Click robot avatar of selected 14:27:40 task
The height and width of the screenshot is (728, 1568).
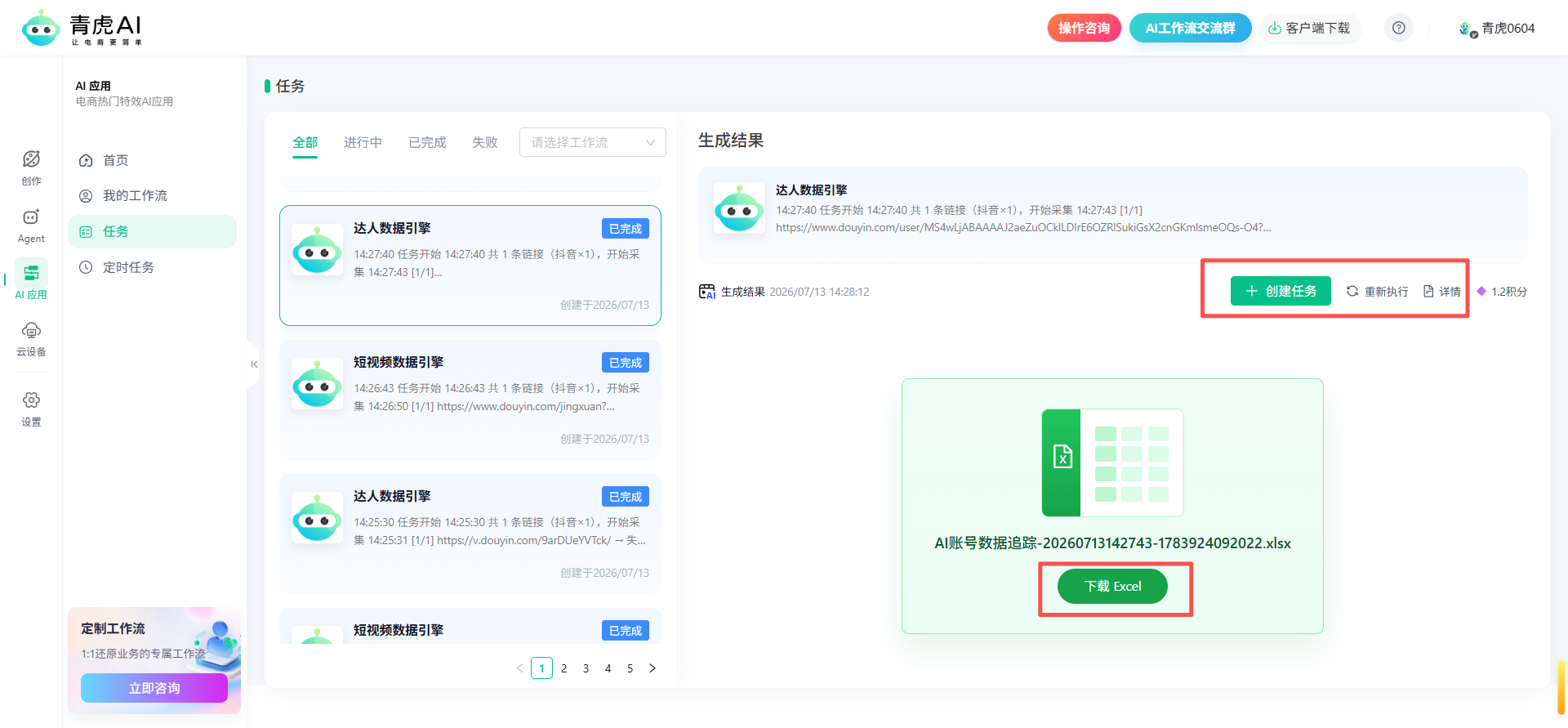317,249
